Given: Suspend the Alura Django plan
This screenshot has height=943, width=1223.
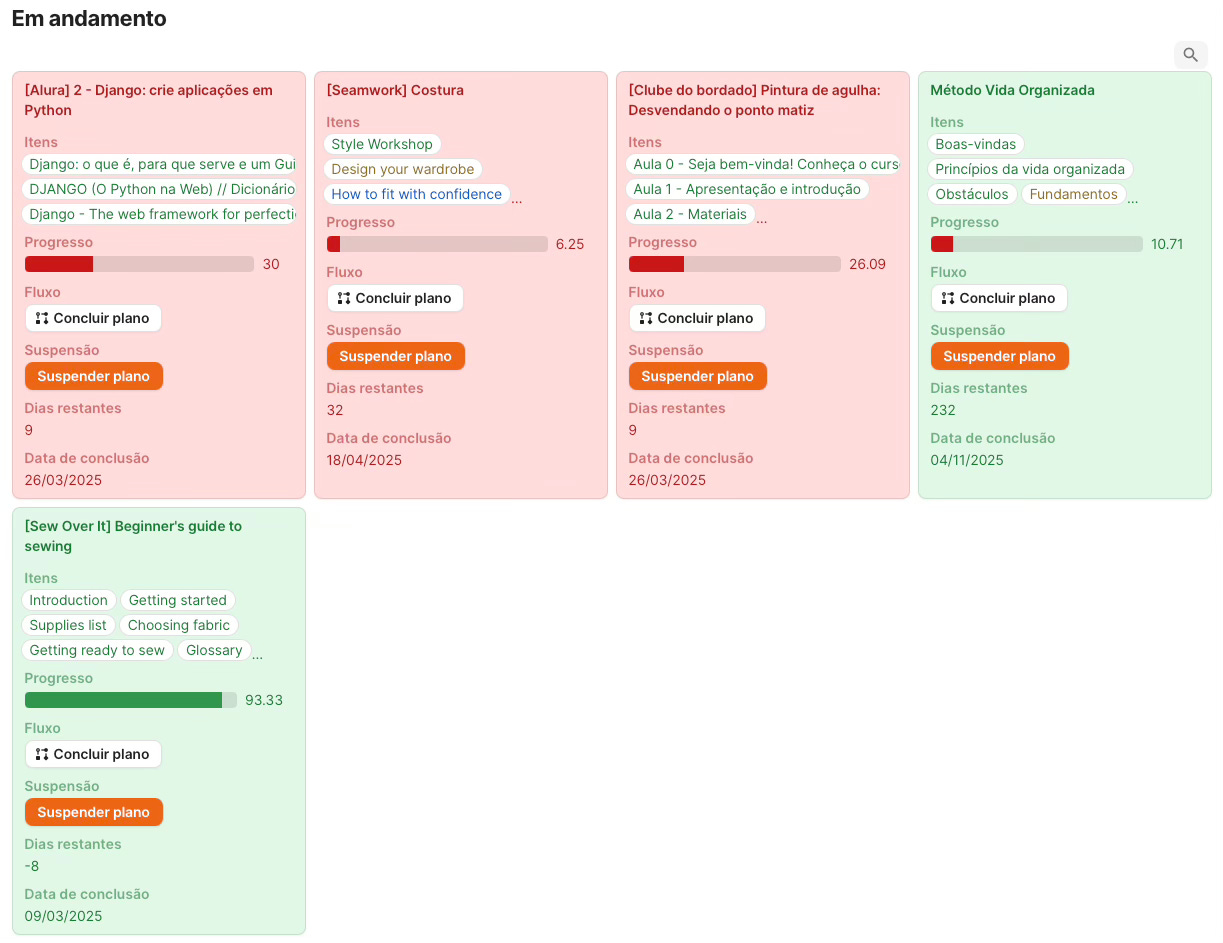Looking at the screenshot, I should pos(94,376).
